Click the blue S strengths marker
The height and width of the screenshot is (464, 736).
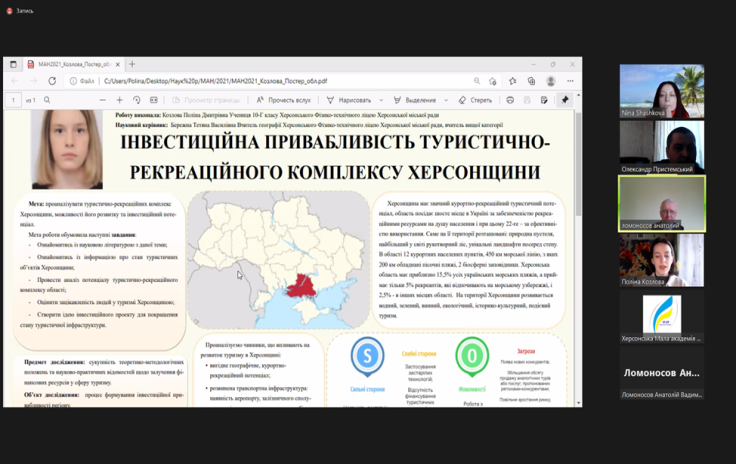pyautogui.click(x=368, y=357)
